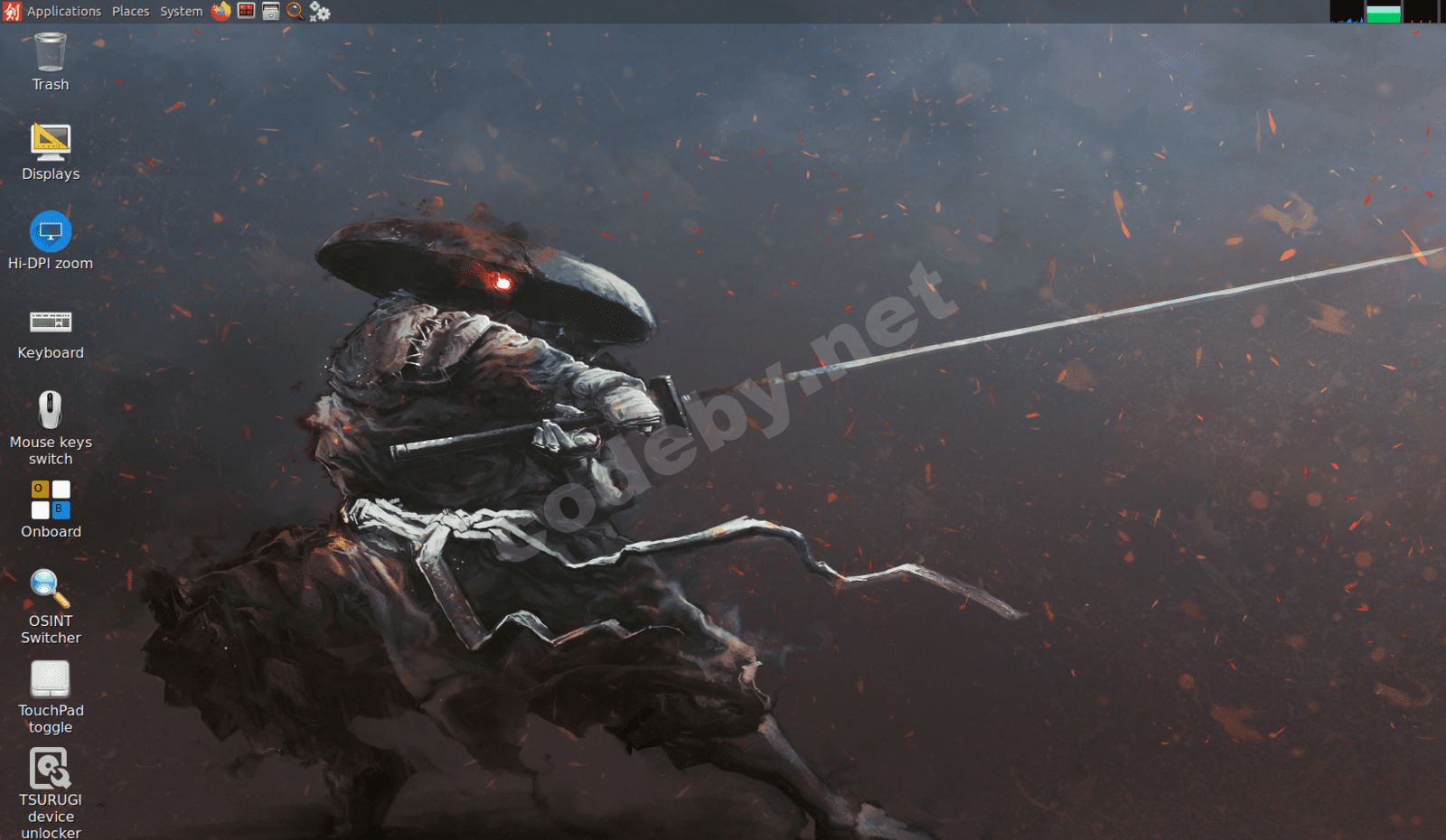Click the magnifier search icon in panel

pyautogui.click(x=295, y=11)
